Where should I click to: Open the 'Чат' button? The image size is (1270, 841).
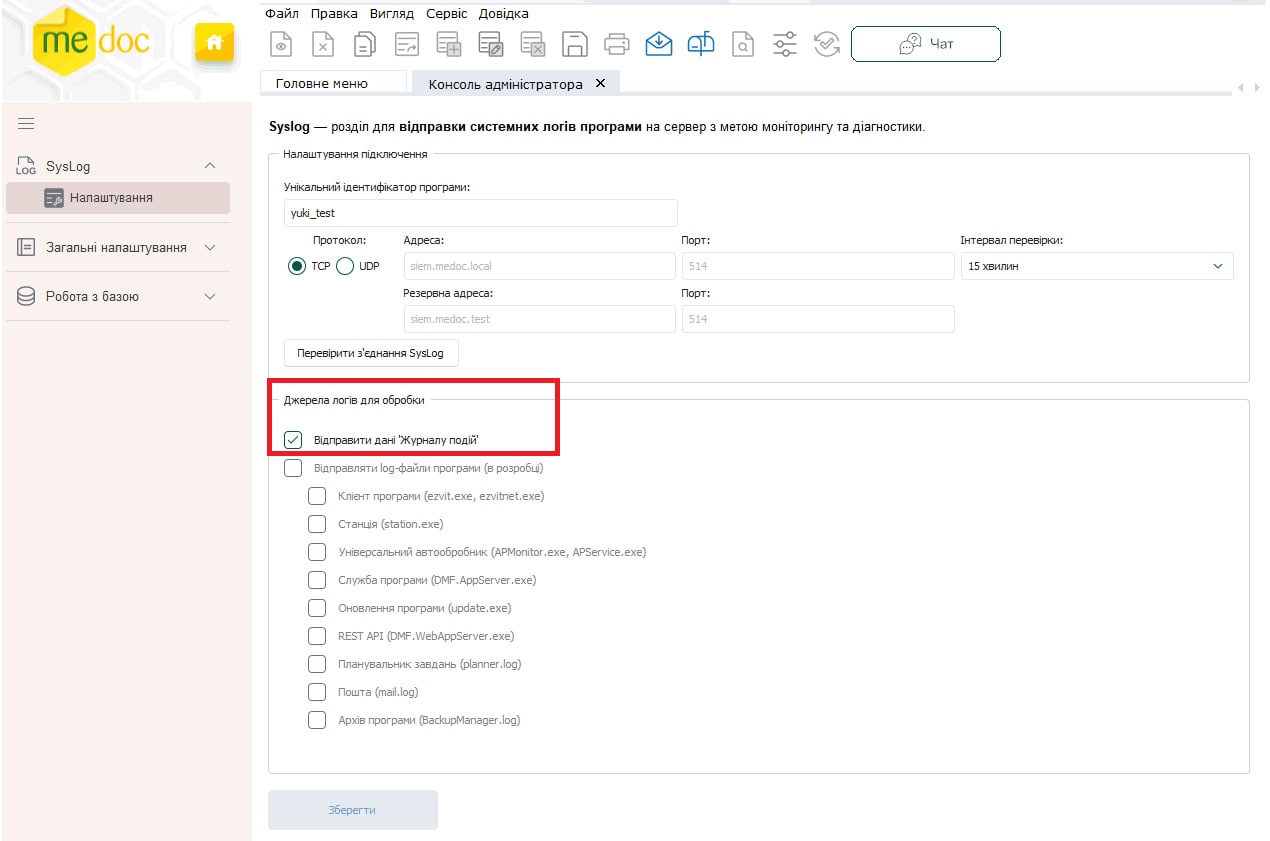click(x=925, y=44)
